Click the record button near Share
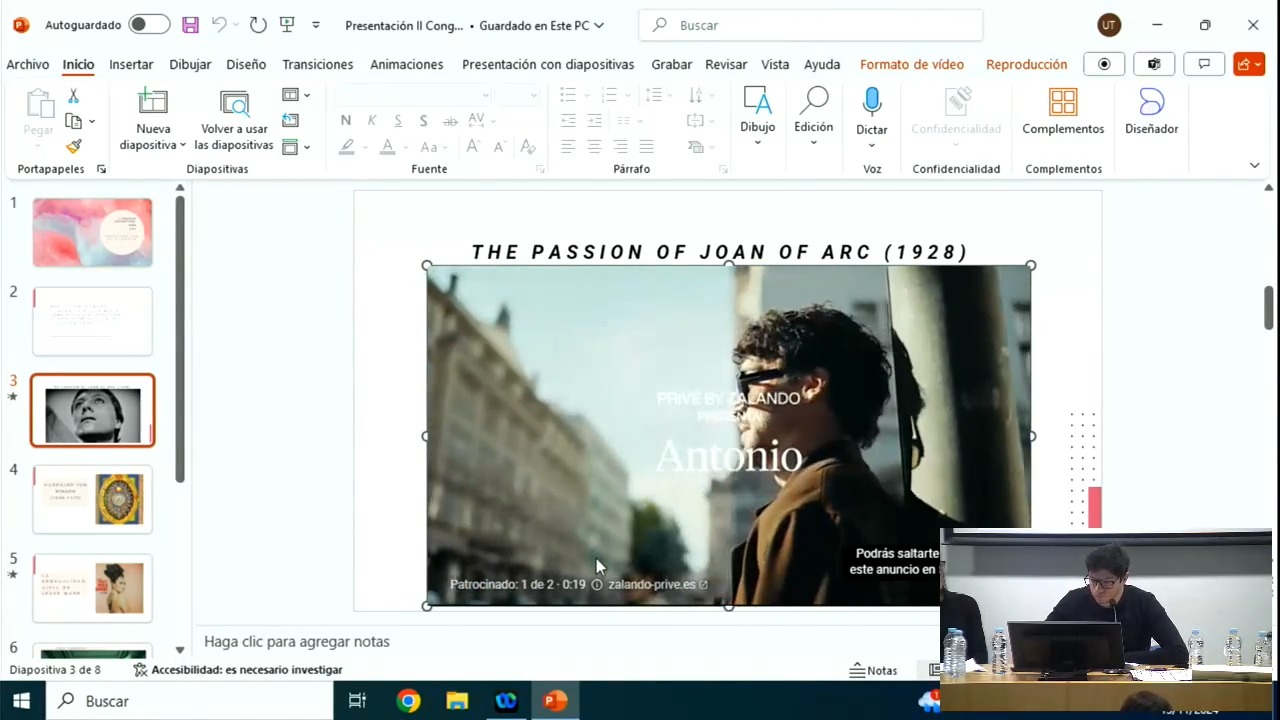1280x720 pixels. 1104,64
